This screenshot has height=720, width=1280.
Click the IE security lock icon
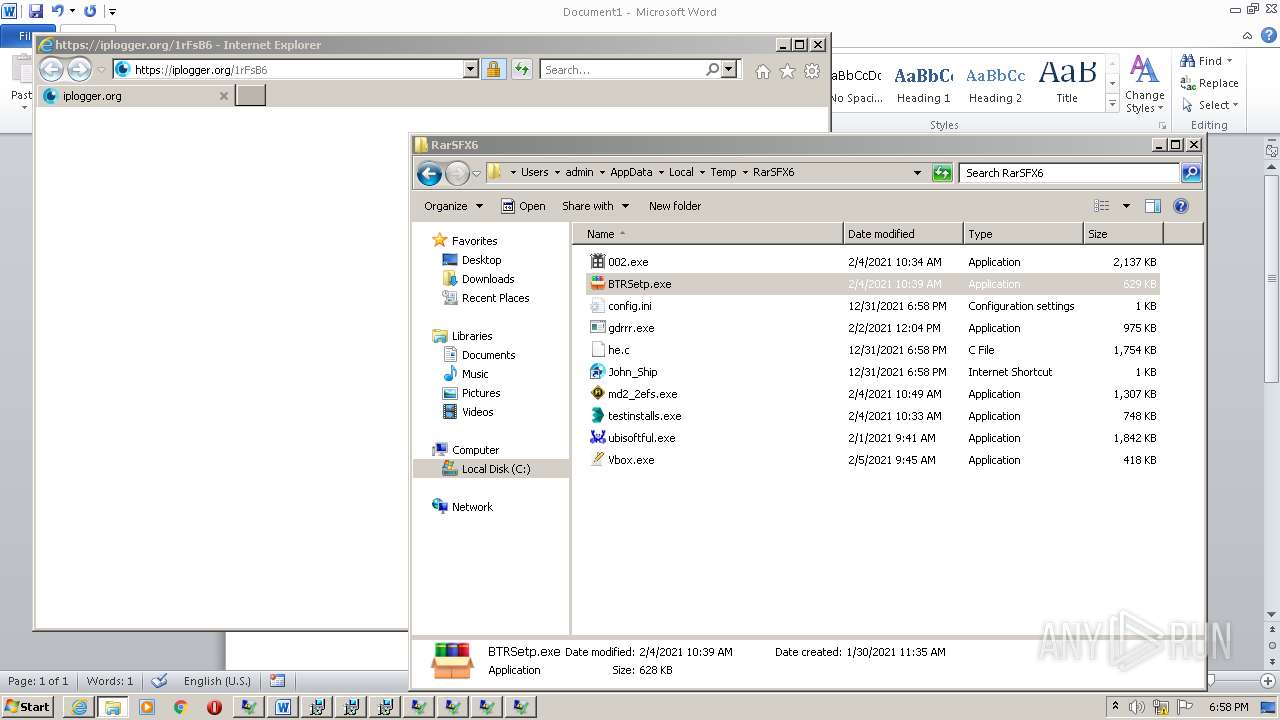tap(493, 69)
